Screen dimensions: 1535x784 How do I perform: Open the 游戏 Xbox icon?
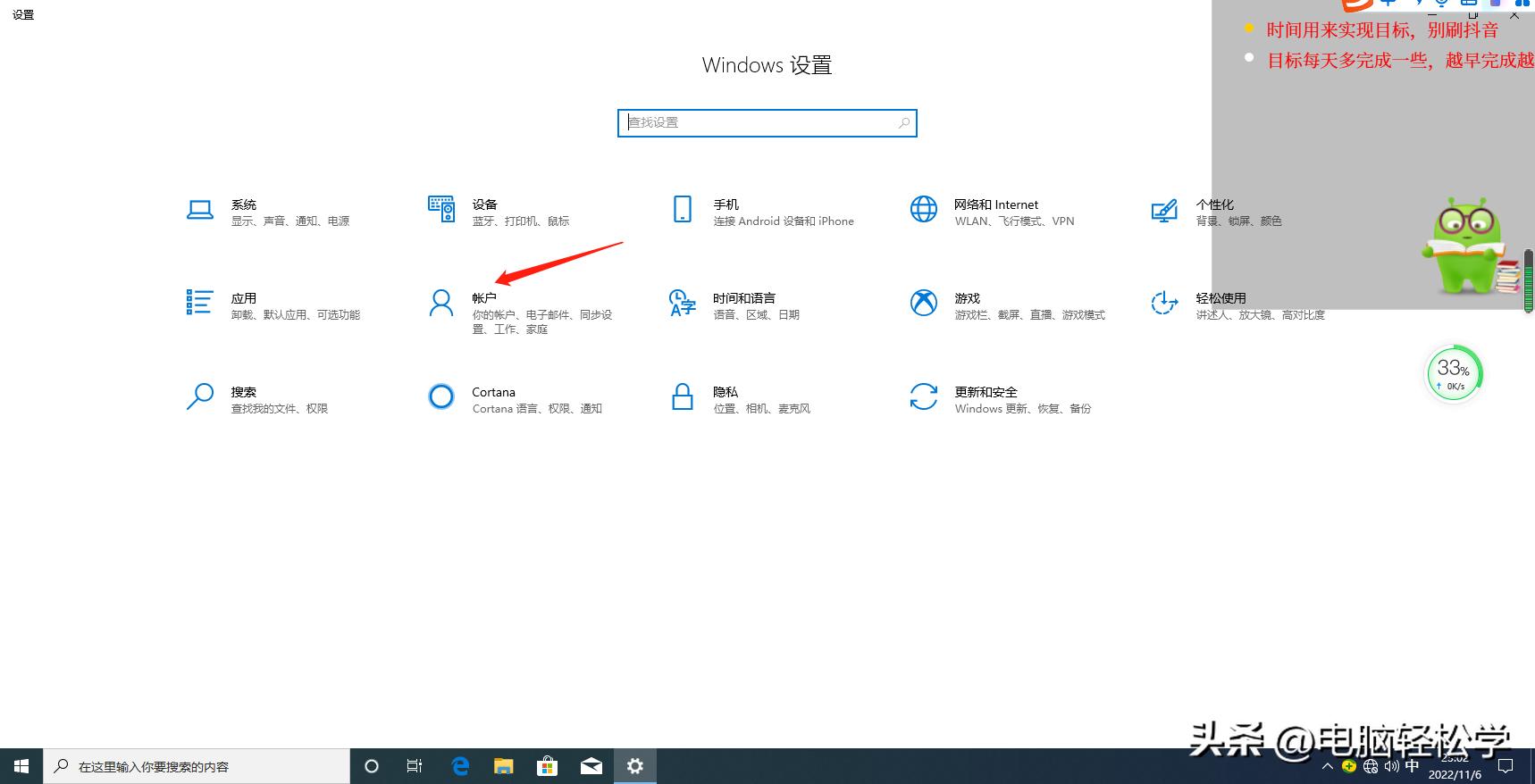point(924,303)
